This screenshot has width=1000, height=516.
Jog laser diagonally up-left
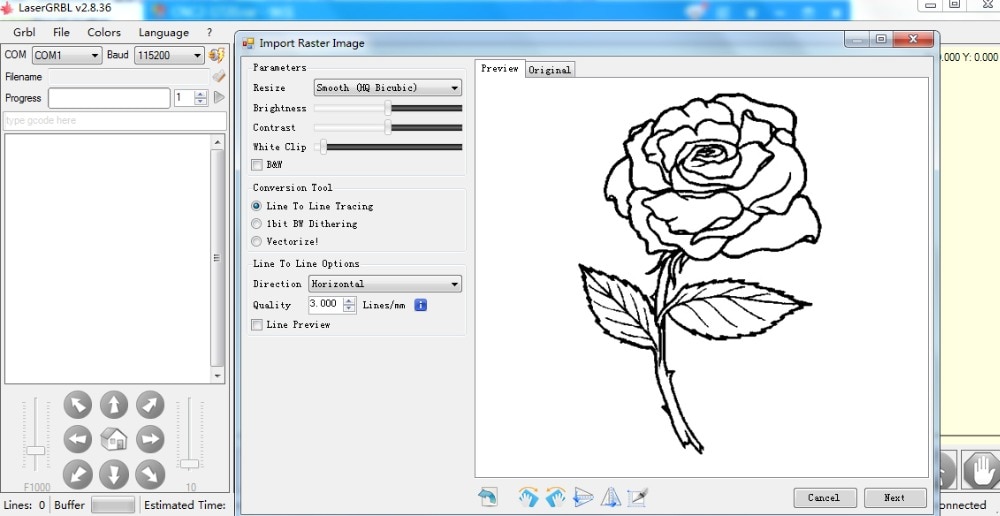point(78,405)
